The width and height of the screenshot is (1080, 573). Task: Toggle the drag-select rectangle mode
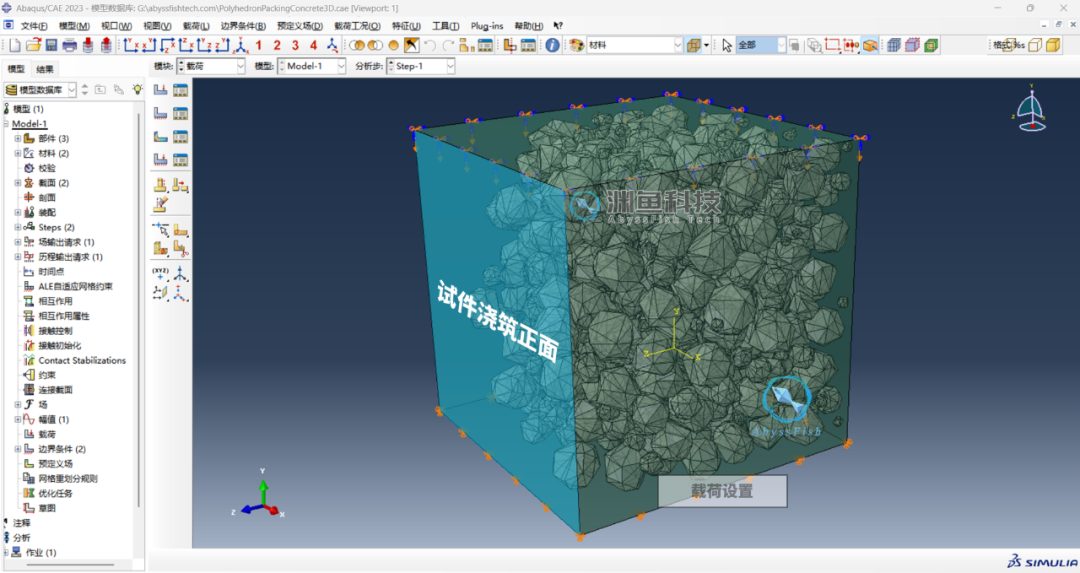point(833,45)
